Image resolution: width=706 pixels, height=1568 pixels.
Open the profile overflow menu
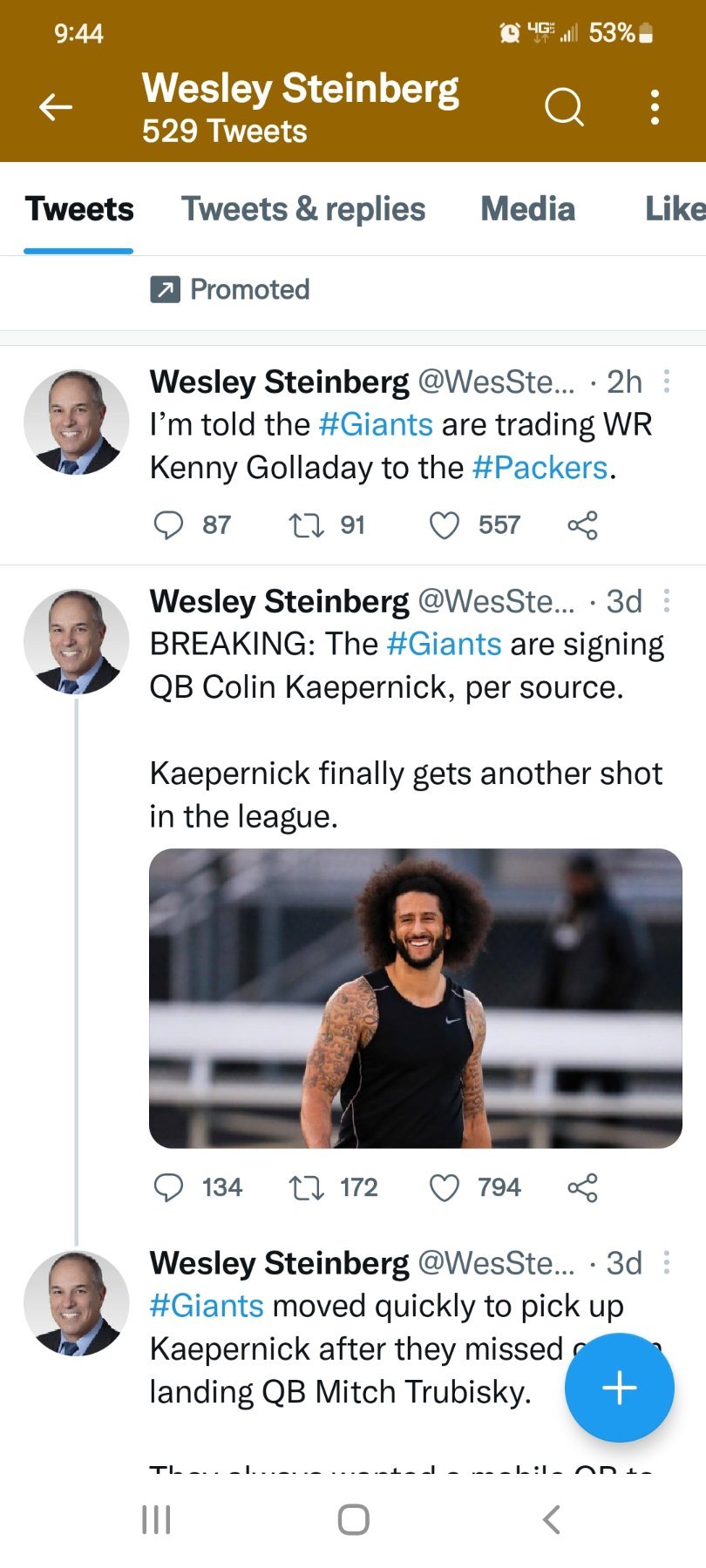point(655,107)
